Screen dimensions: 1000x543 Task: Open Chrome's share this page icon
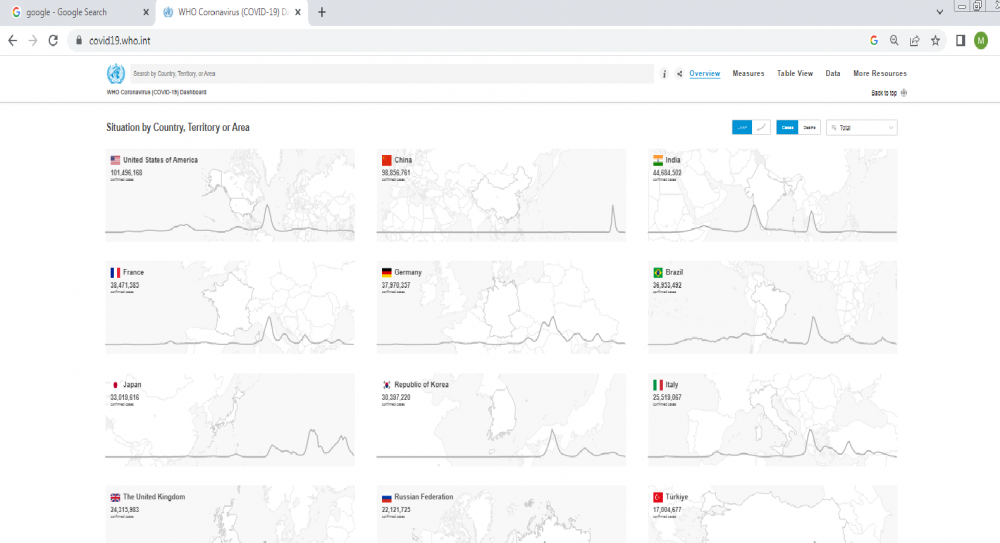pyautogui.click(x=914, y=41)
